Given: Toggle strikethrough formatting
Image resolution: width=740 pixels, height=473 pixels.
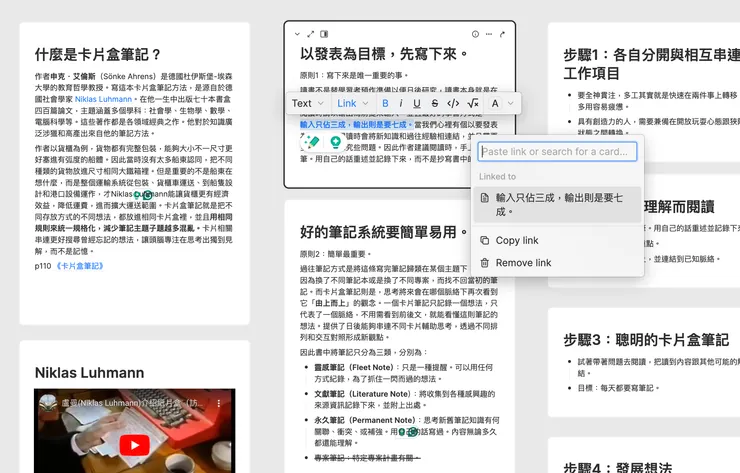Looking at the screenshot, I should tap(435, 103).
